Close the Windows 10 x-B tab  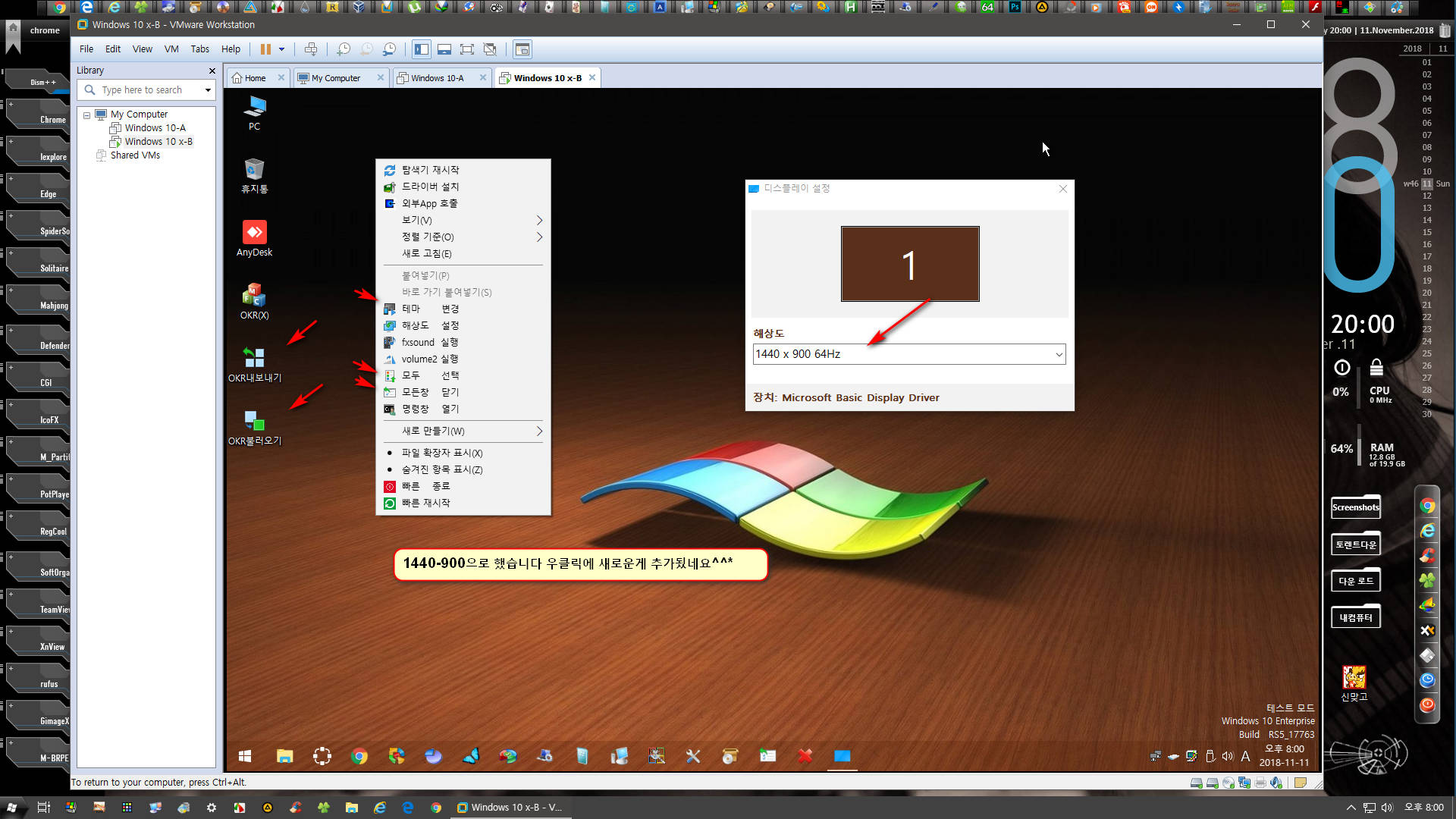coord(592,77)
